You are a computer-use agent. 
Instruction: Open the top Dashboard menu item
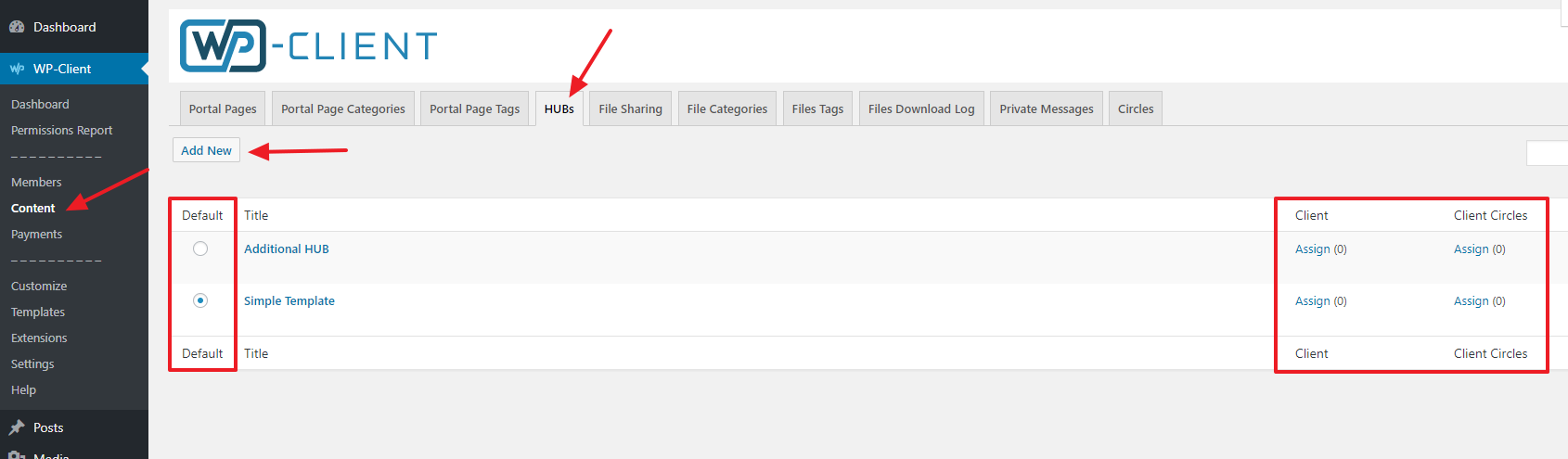tap(74, 27)
